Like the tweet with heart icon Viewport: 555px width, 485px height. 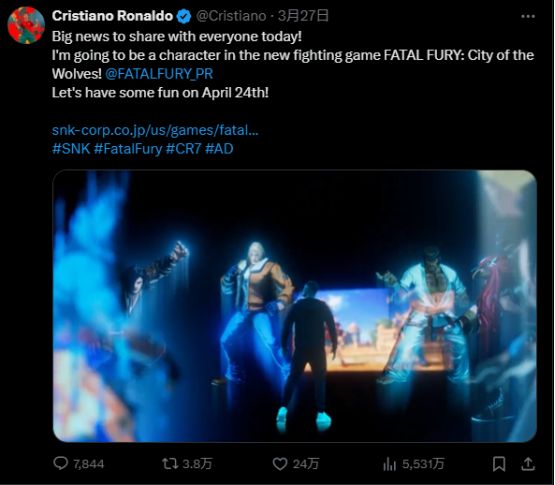tap(280, 464)
